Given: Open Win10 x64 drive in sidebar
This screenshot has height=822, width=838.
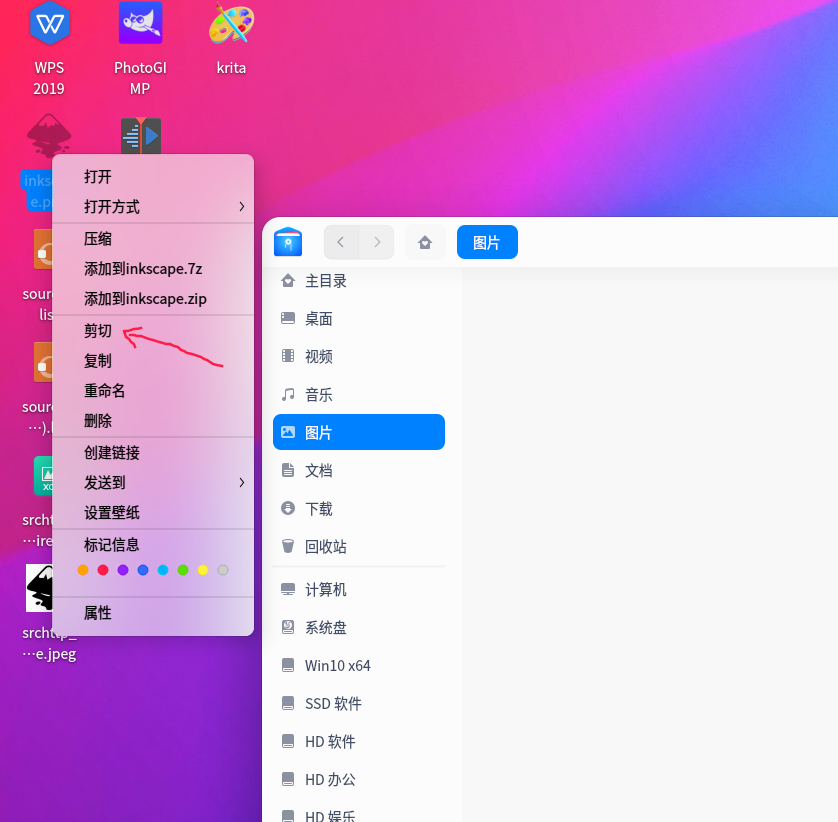Looking at the screenshot, I should pyautogui.click(x=359, y=665).
